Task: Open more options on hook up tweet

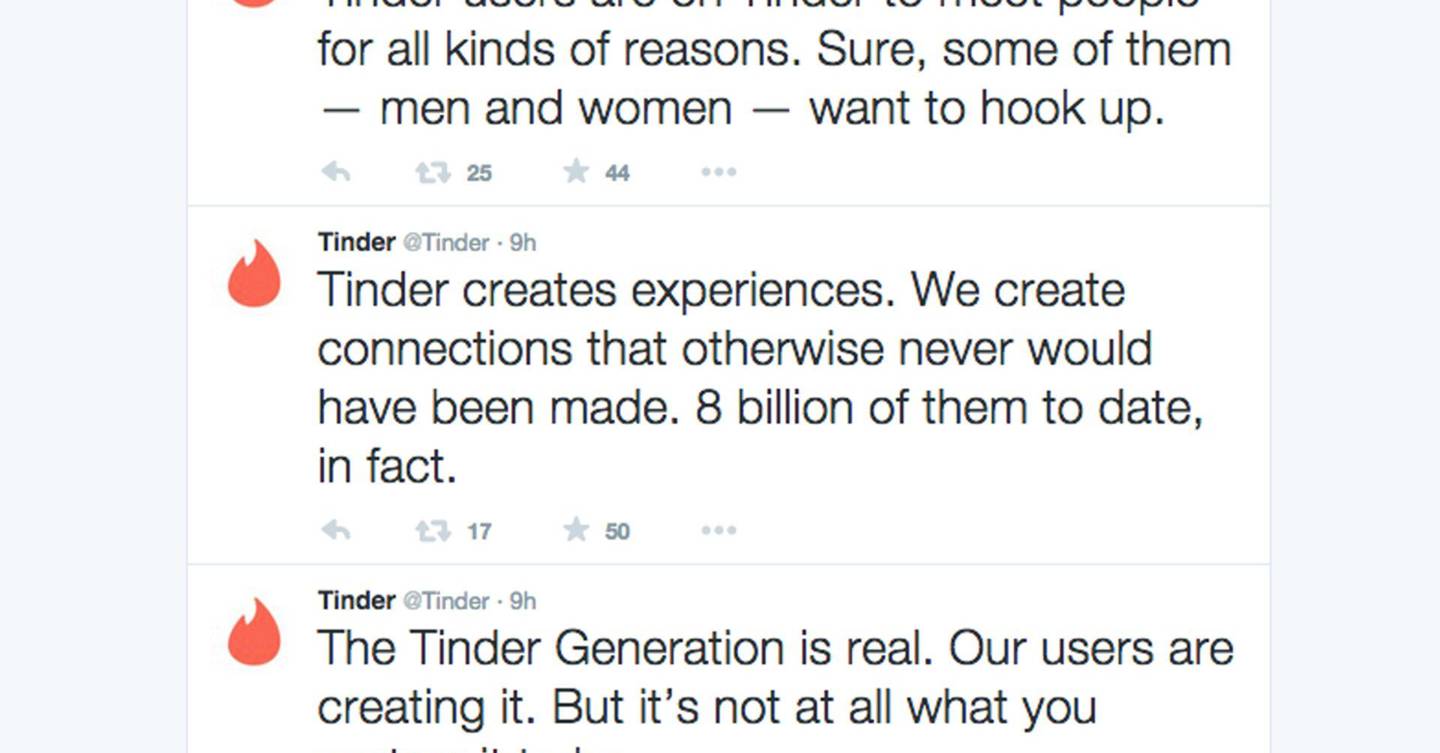Action: coord(718,172)
